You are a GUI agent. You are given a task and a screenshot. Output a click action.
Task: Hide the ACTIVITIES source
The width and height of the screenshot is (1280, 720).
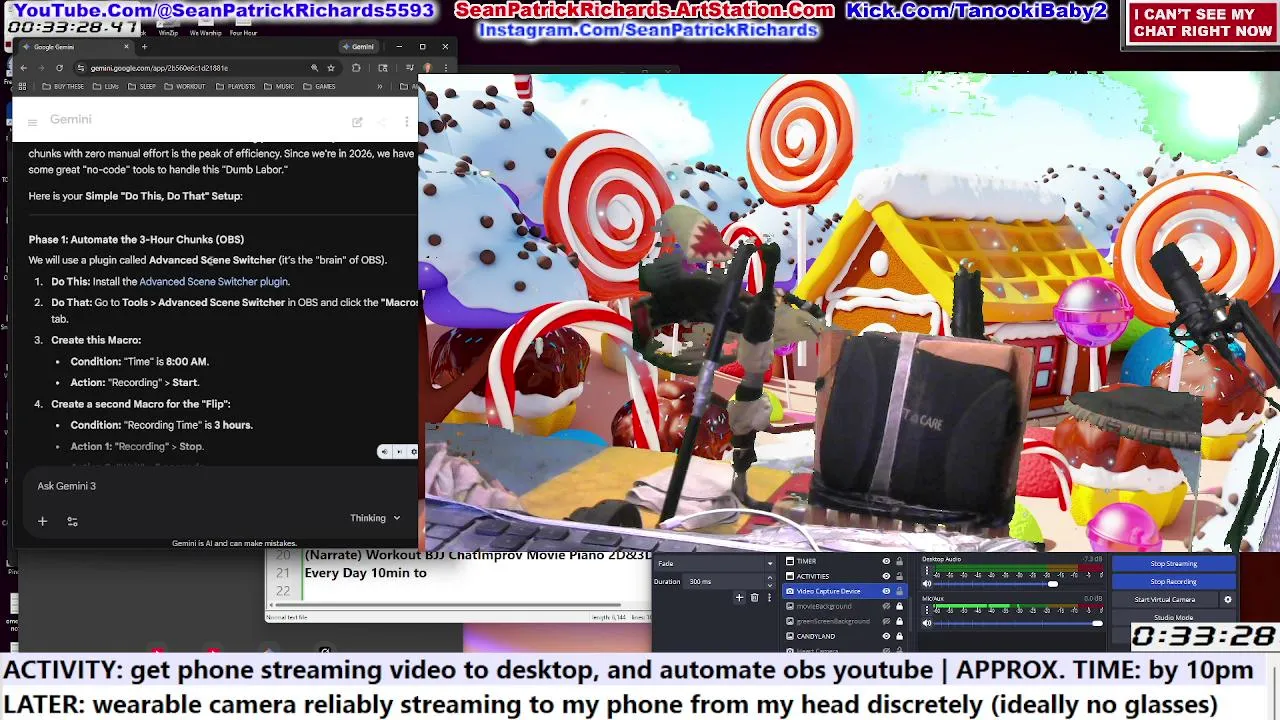tap(886, 576)
